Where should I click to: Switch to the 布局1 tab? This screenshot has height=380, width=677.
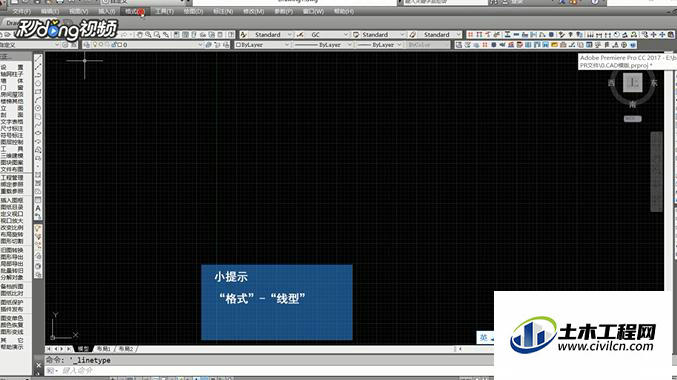point(104,349)
